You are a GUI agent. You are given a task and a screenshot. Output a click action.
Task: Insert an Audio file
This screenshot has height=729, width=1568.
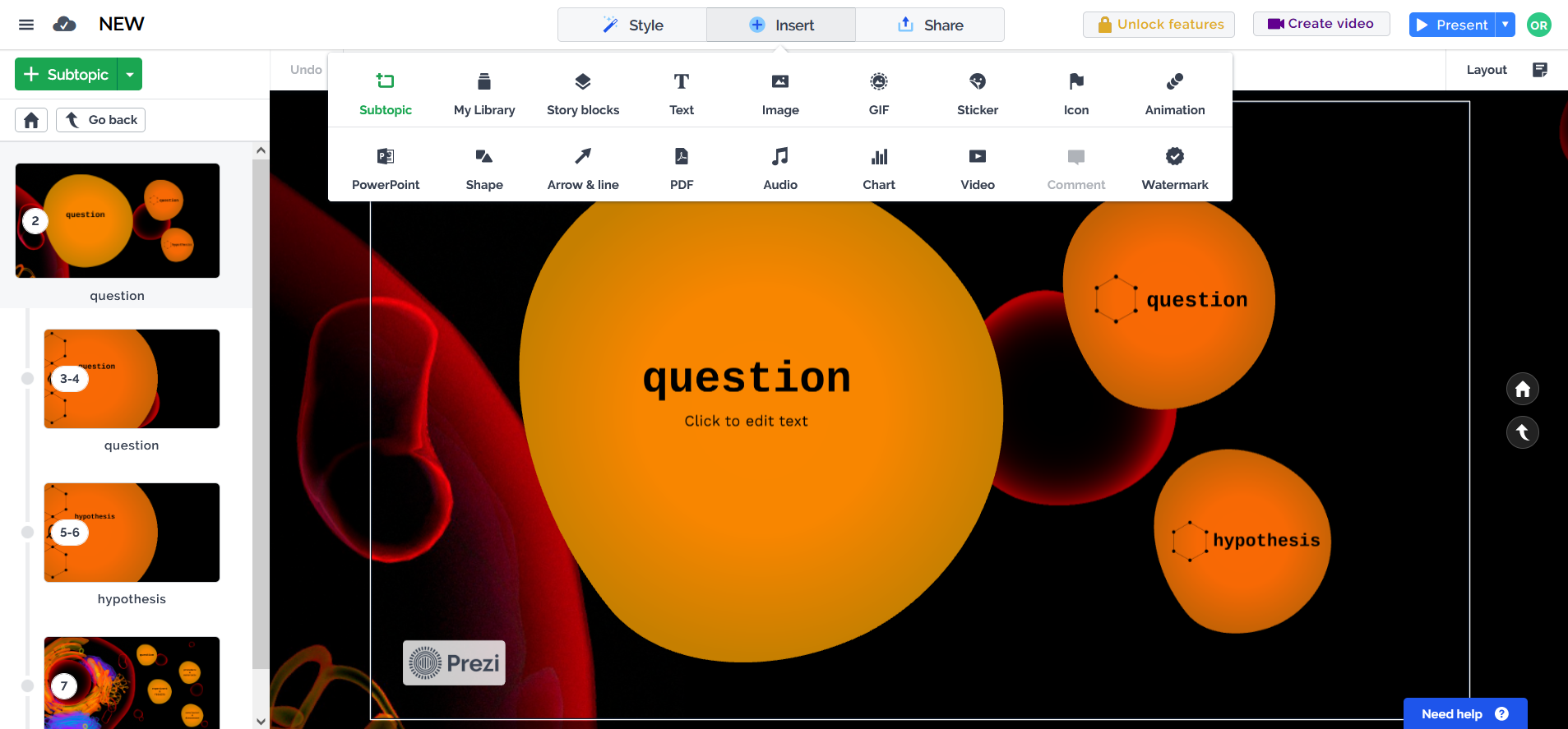tap(779, 168)
